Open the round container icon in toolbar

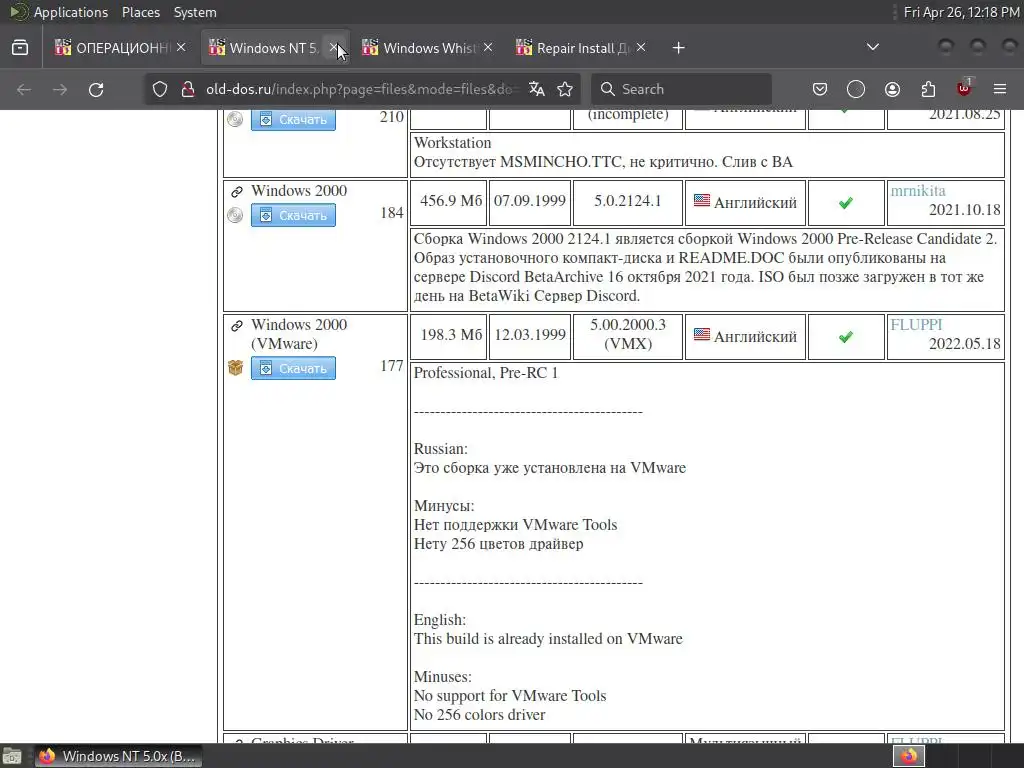(856, 89)
